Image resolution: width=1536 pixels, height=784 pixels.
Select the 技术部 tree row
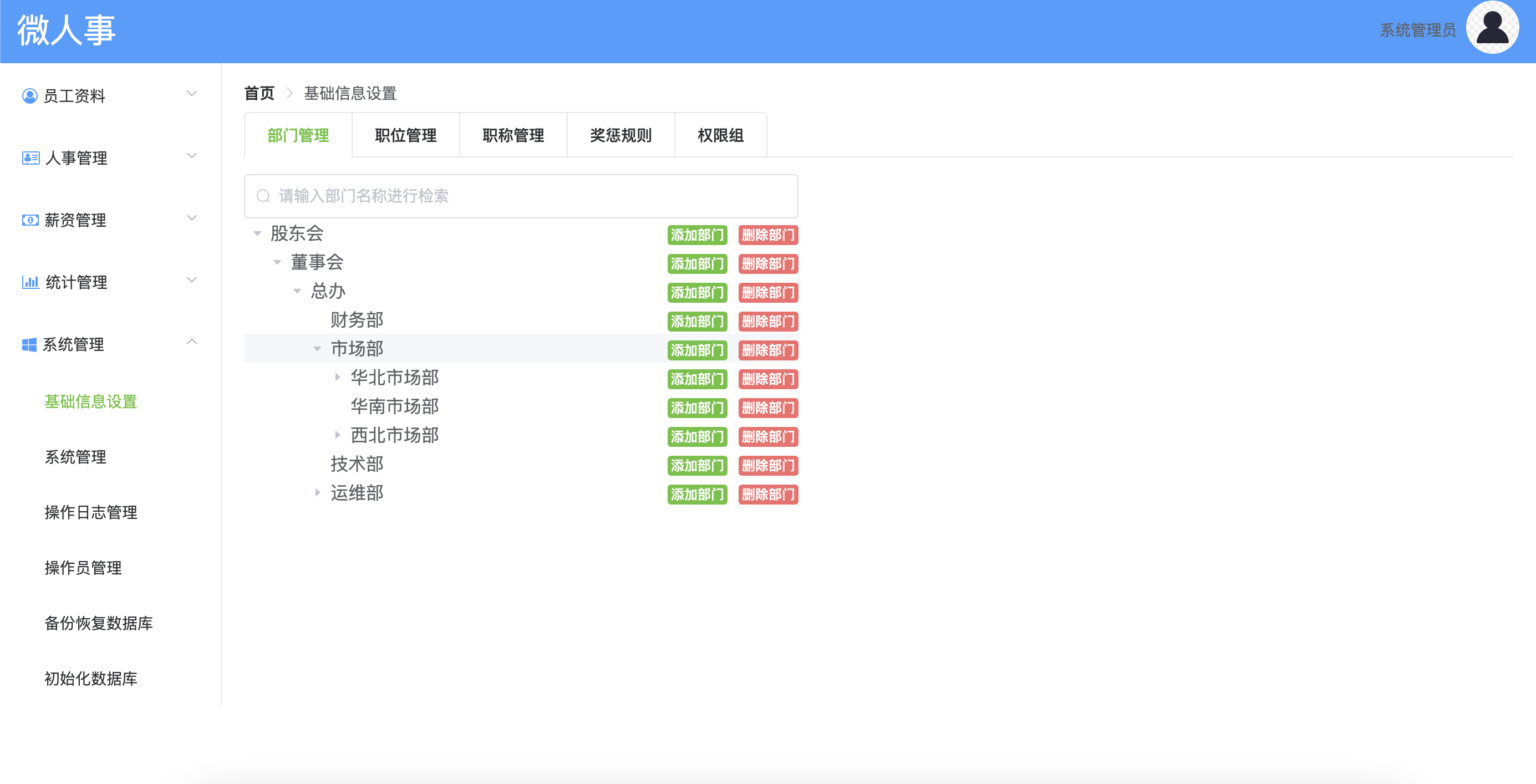pos(521,464)
